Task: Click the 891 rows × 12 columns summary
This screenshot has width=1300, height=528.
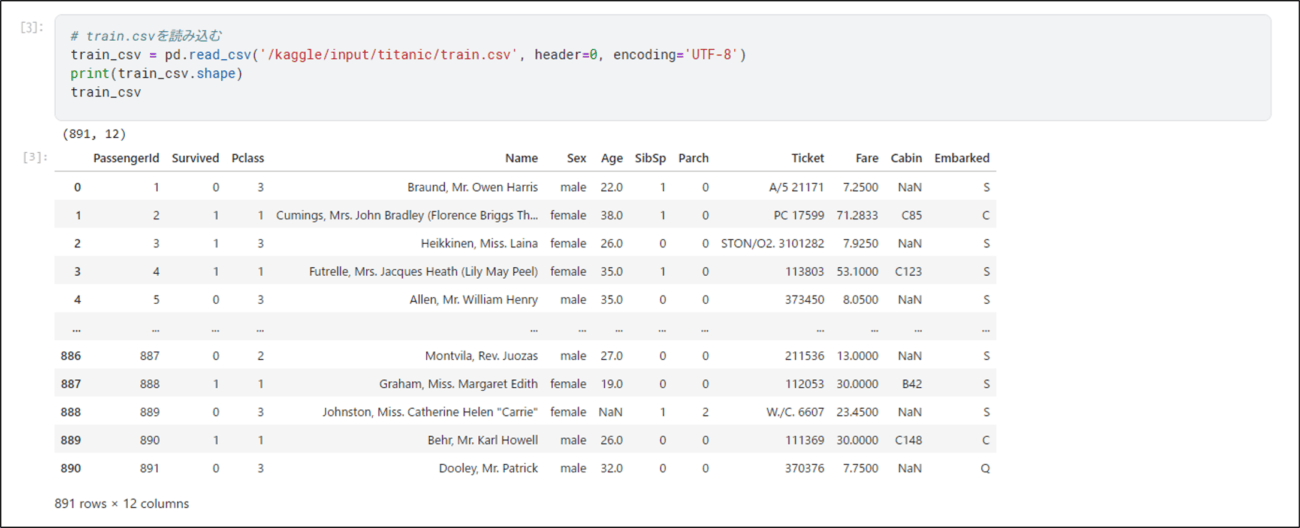Action: click(121, 503)
